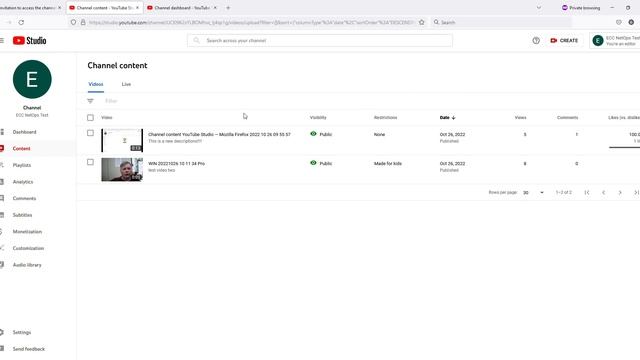Open thumbnail of Channel content YouTube Studio video
The image size is (640, 360).
pos(122,140)
